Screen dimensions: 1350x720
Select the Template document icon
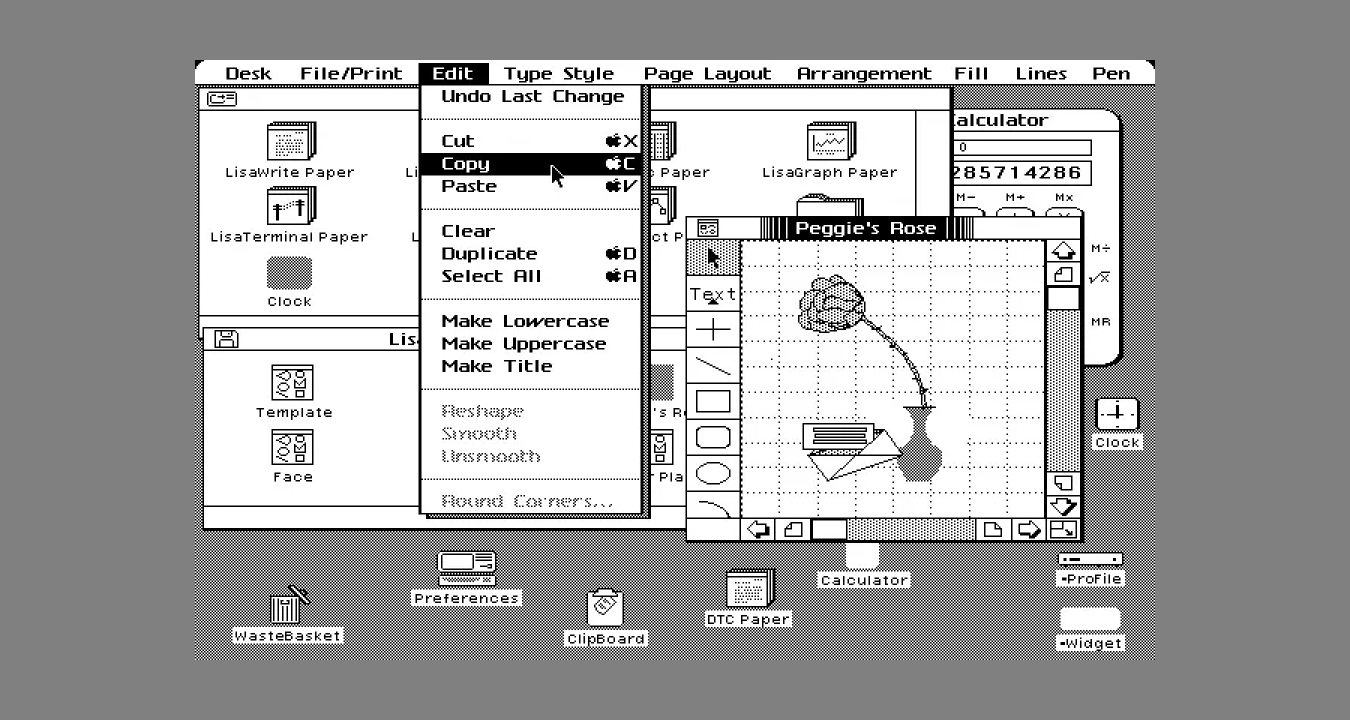point(293,383)
